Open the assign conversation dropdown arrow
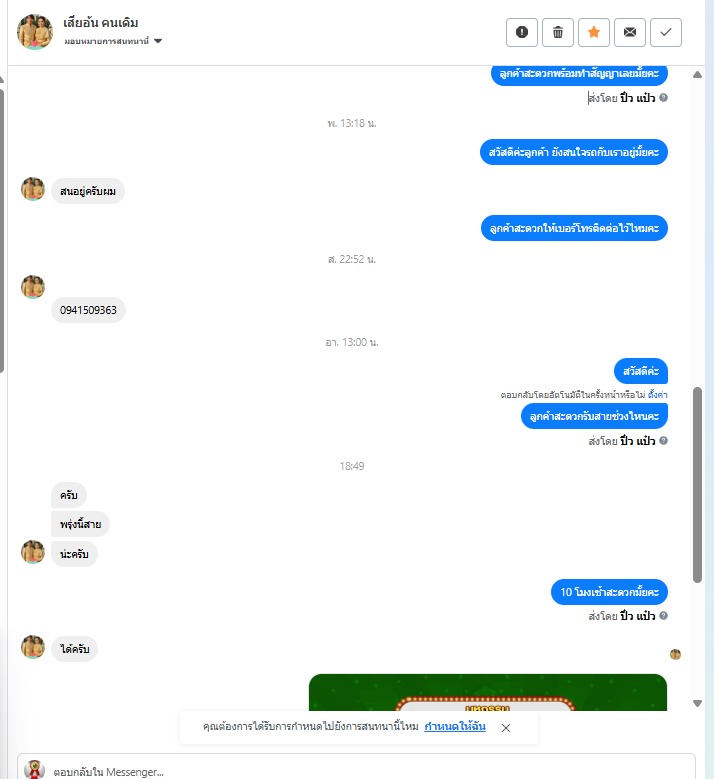The image size is (714, 779). pos(158,41)
